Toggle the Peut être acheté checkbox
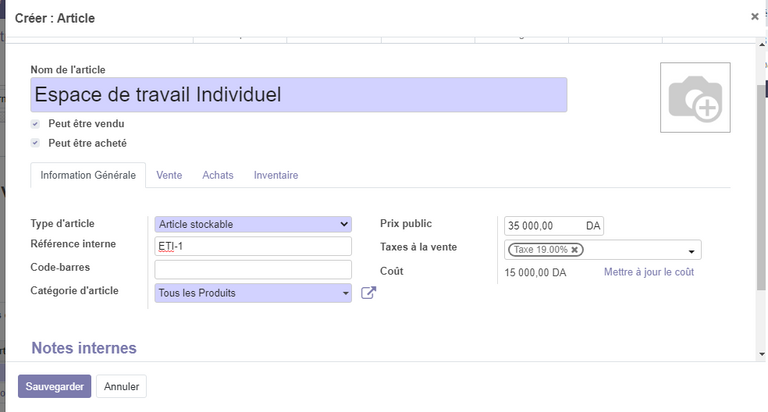The height and width of the screenshot is (412, 768). (36, 143)
